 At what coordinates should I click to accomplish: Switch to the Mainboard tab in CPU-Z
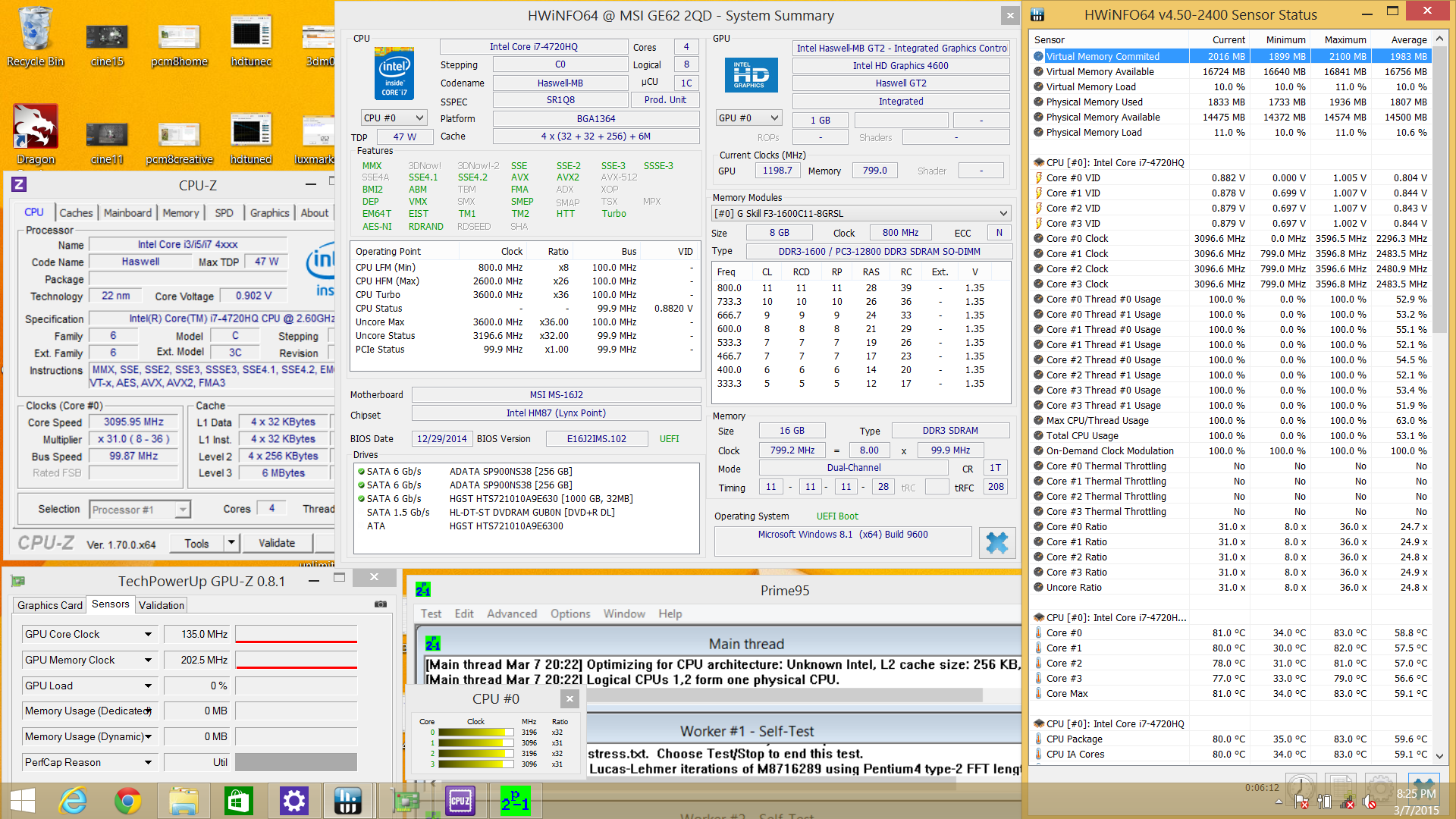(x=127, y=213)
